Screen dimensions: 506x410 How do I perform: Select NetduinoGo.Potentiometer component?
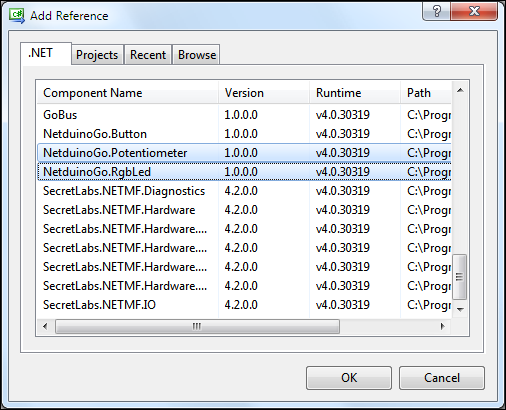[244, 153]
